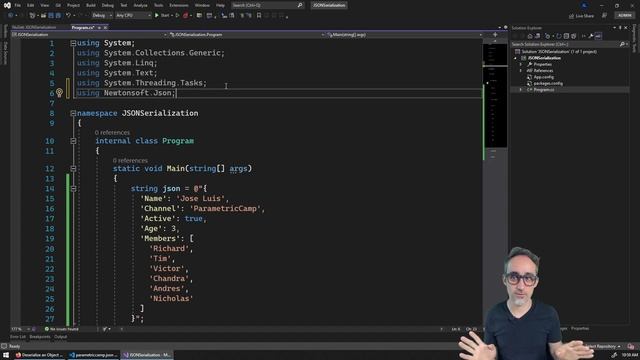Click the Hot Reload flame icon

tap(186, 16)
